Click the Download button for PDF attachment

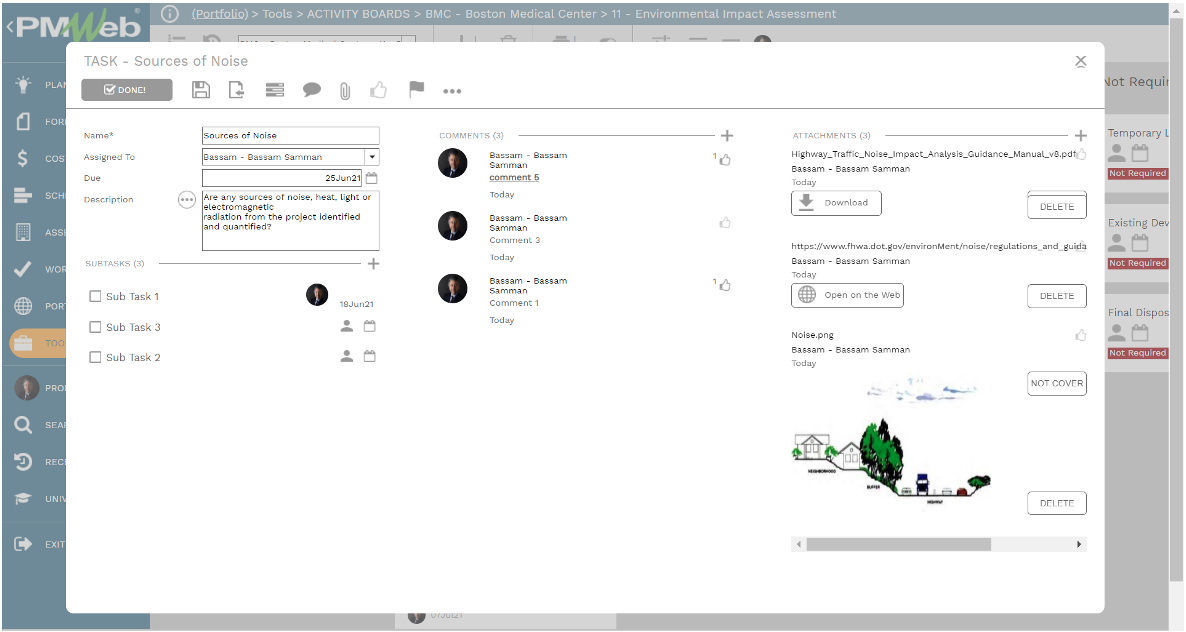pos(834,203)
